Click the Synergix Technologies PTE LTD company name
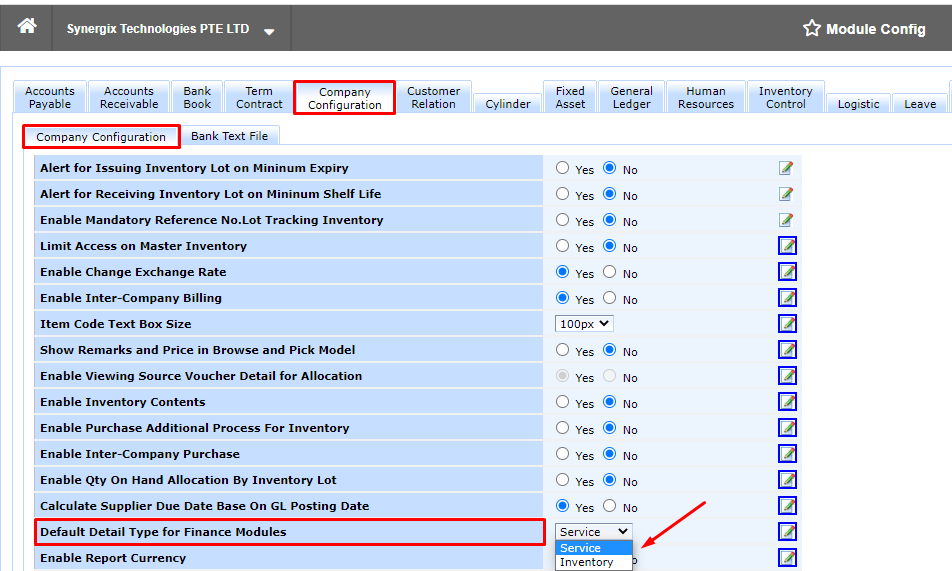Image resolution: width=952 pixels, height=571 pixels. [158, 29]
